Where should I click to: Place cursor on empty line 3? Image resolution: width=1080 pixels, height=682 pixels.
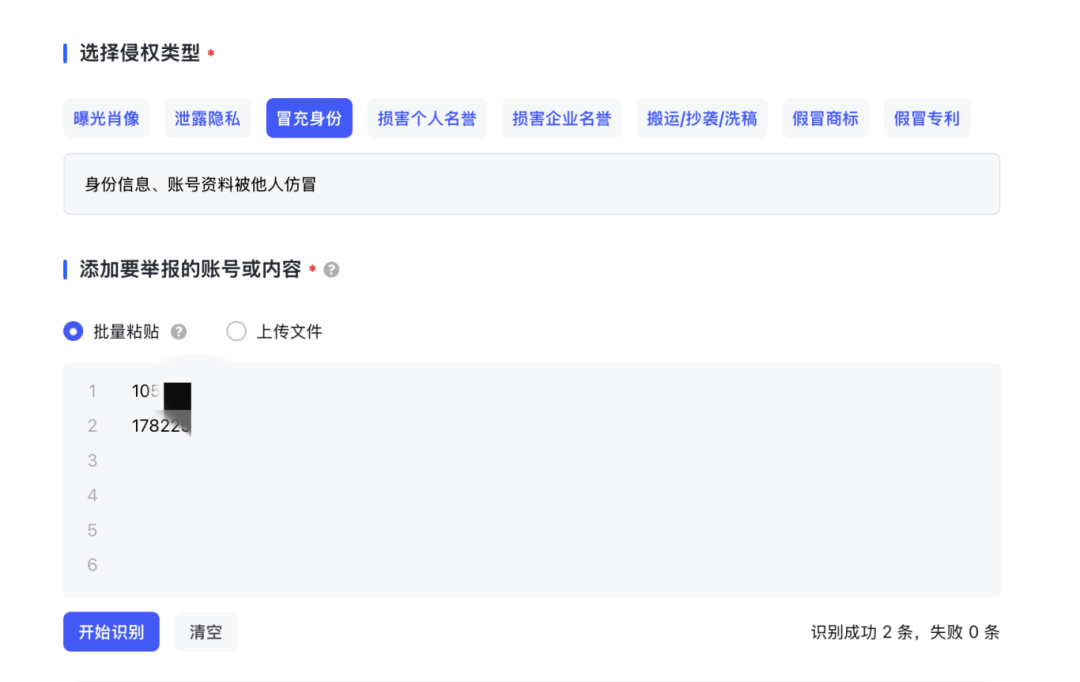pyautogui.click(x=400, y=461)
